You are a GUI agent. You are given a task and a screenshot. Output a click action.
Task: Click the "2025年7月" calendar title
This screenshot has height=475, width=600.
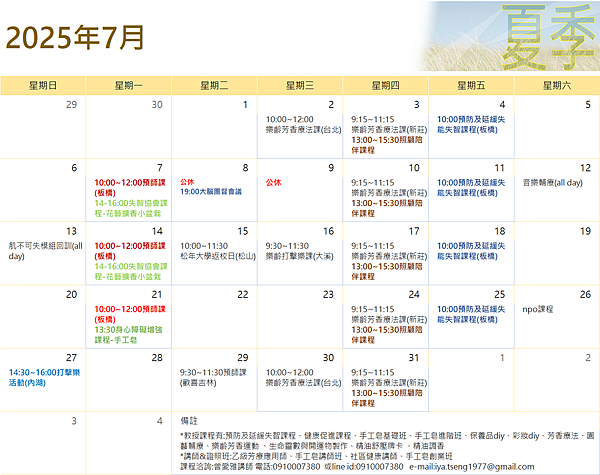(75, 38)
